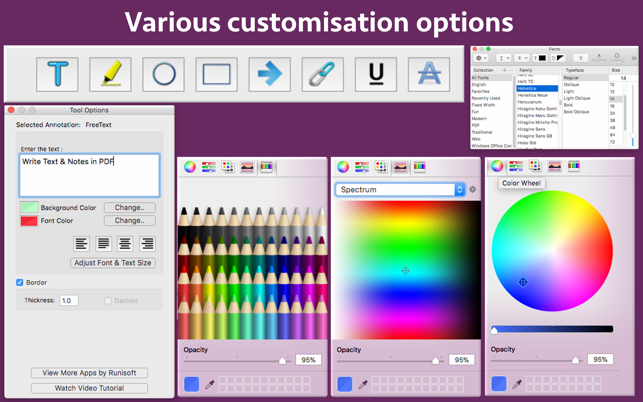This screenshot has width=643, height=402.
Task: Enable the Dashed border checkbox
Action: [x=108, y=300]
